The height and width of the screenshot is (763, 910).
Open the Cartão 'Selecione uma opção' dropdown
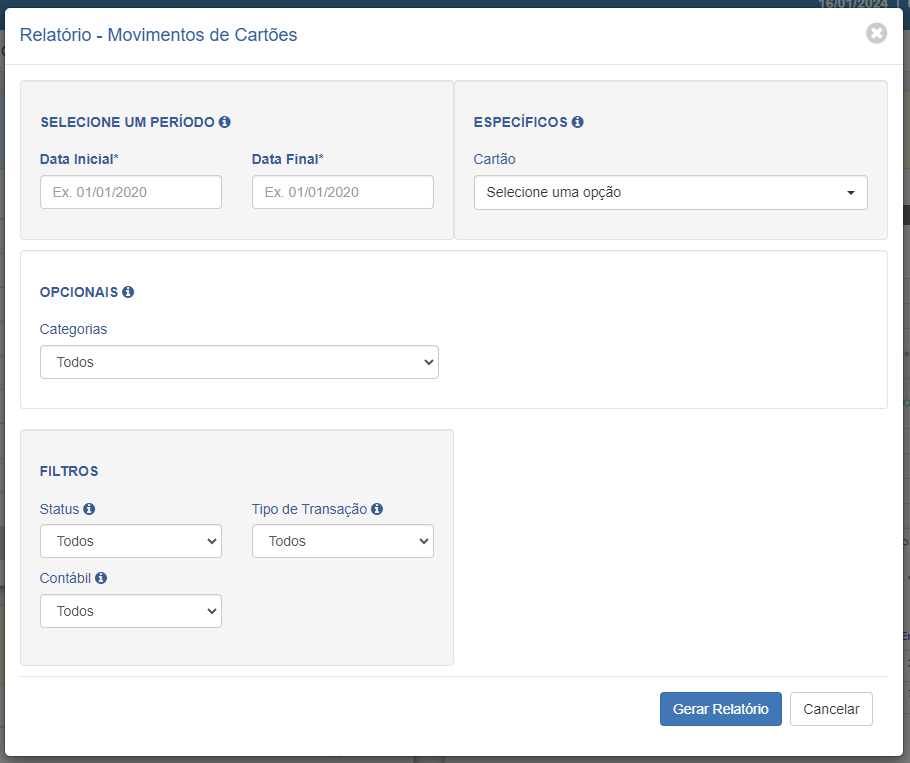[670, 193]
